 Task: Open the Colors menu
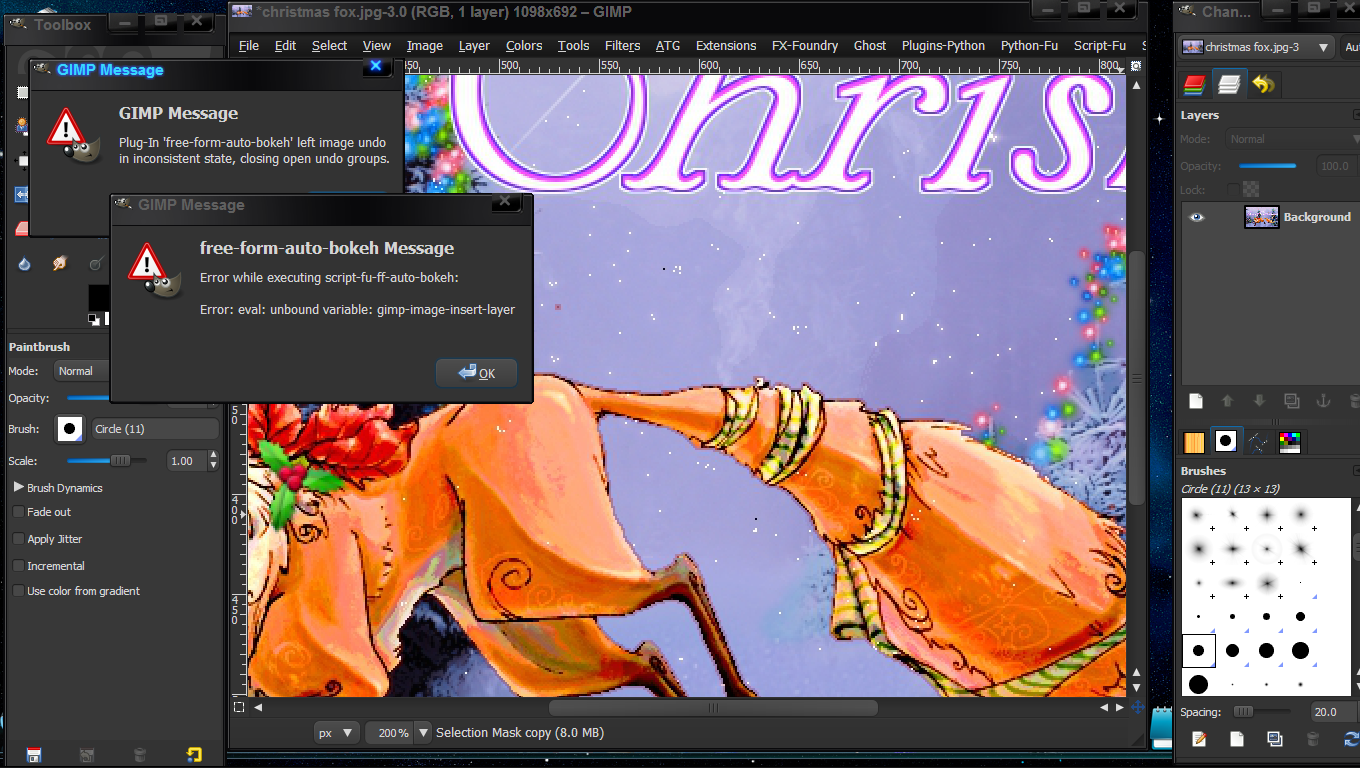coord(524,45)
